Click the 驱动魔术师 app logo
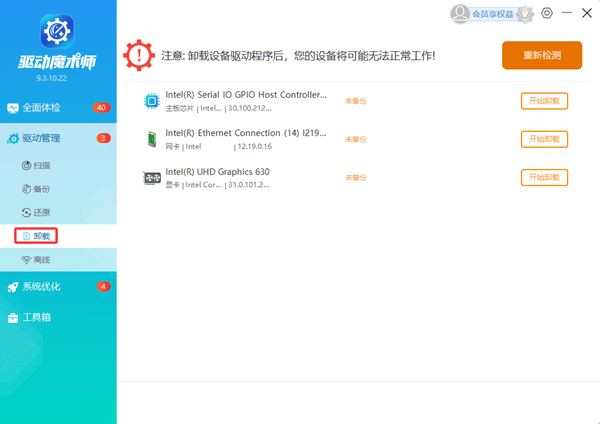The height and width of the screenshot is (424, 600). 57,30
